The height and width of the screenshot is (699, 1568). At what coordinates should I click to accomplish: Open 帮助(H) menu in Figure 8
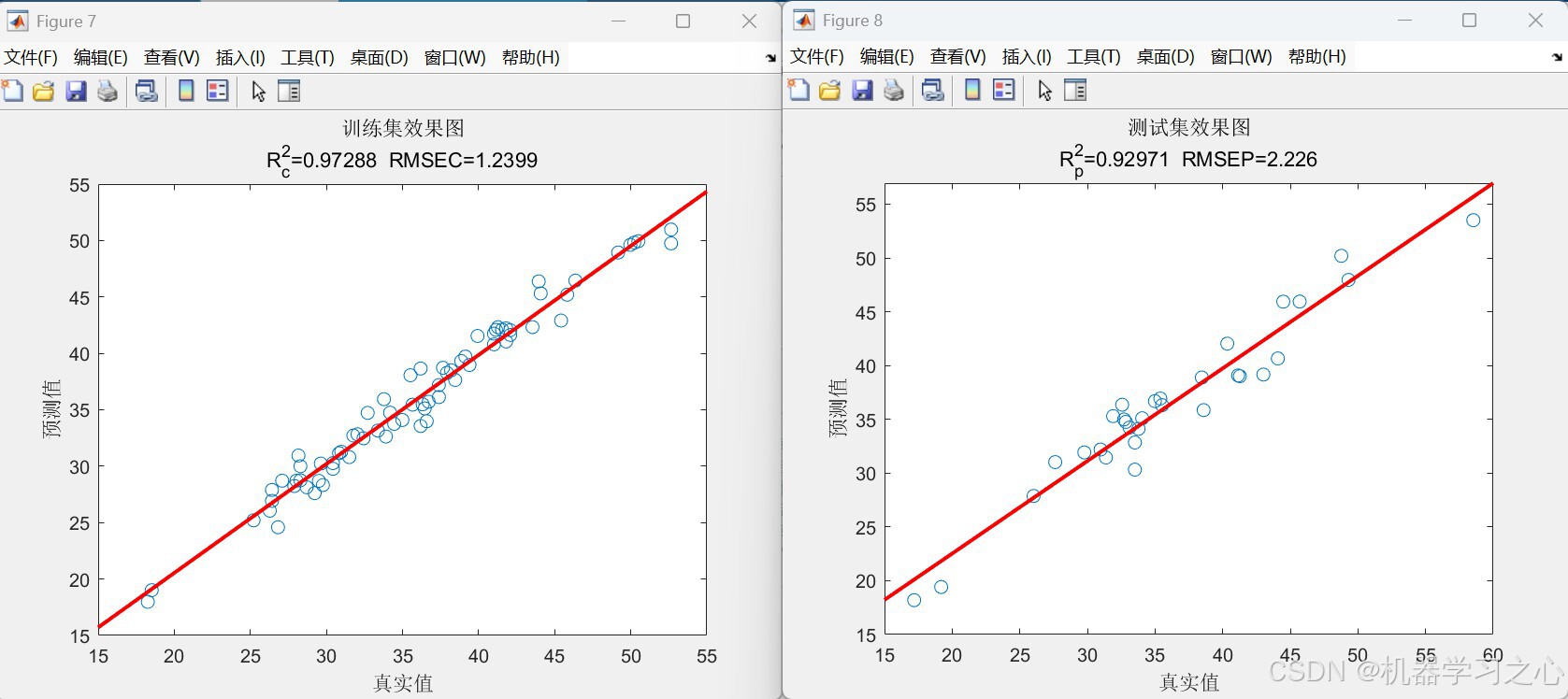pyautogui.click(x=1317, y=56)
